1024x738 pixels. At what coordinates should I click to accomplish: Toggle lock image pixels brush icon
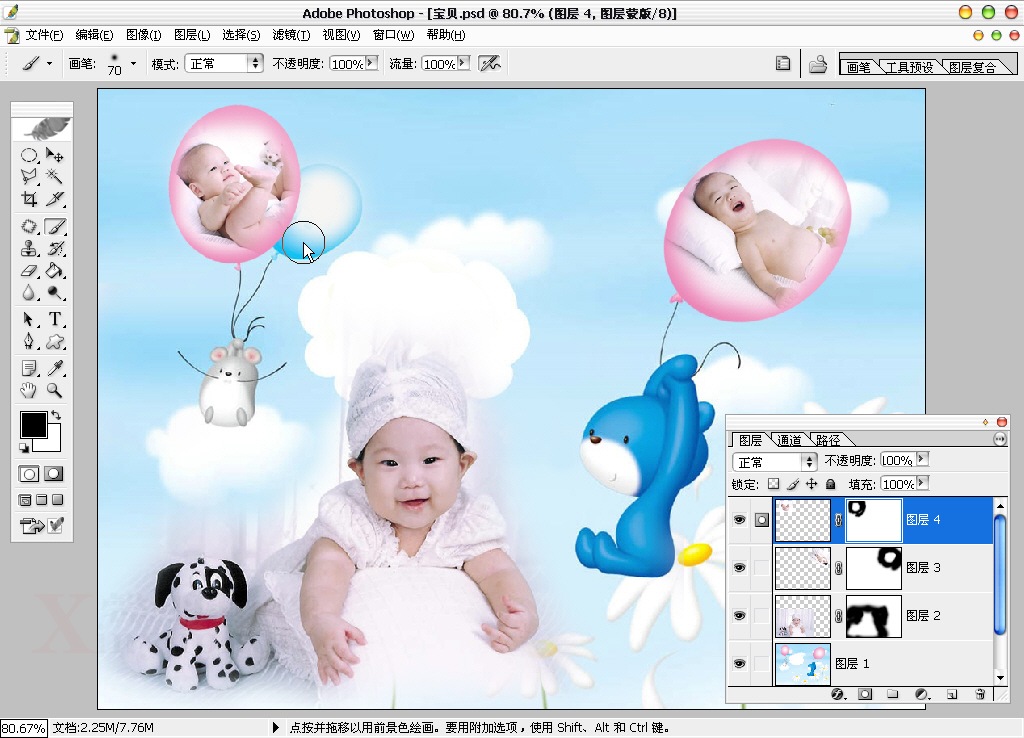click(x=793, y=484)
